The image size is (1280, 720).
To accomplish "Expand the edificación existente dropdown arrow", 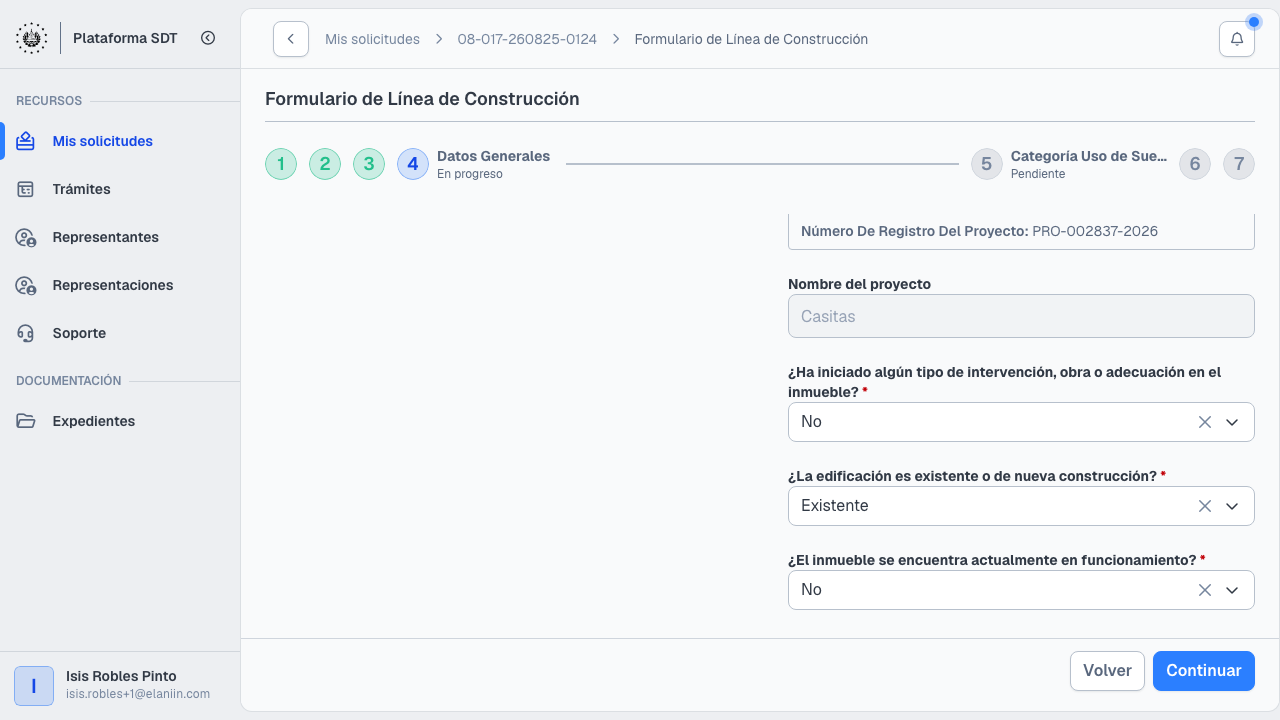I will click(1233, 506).
